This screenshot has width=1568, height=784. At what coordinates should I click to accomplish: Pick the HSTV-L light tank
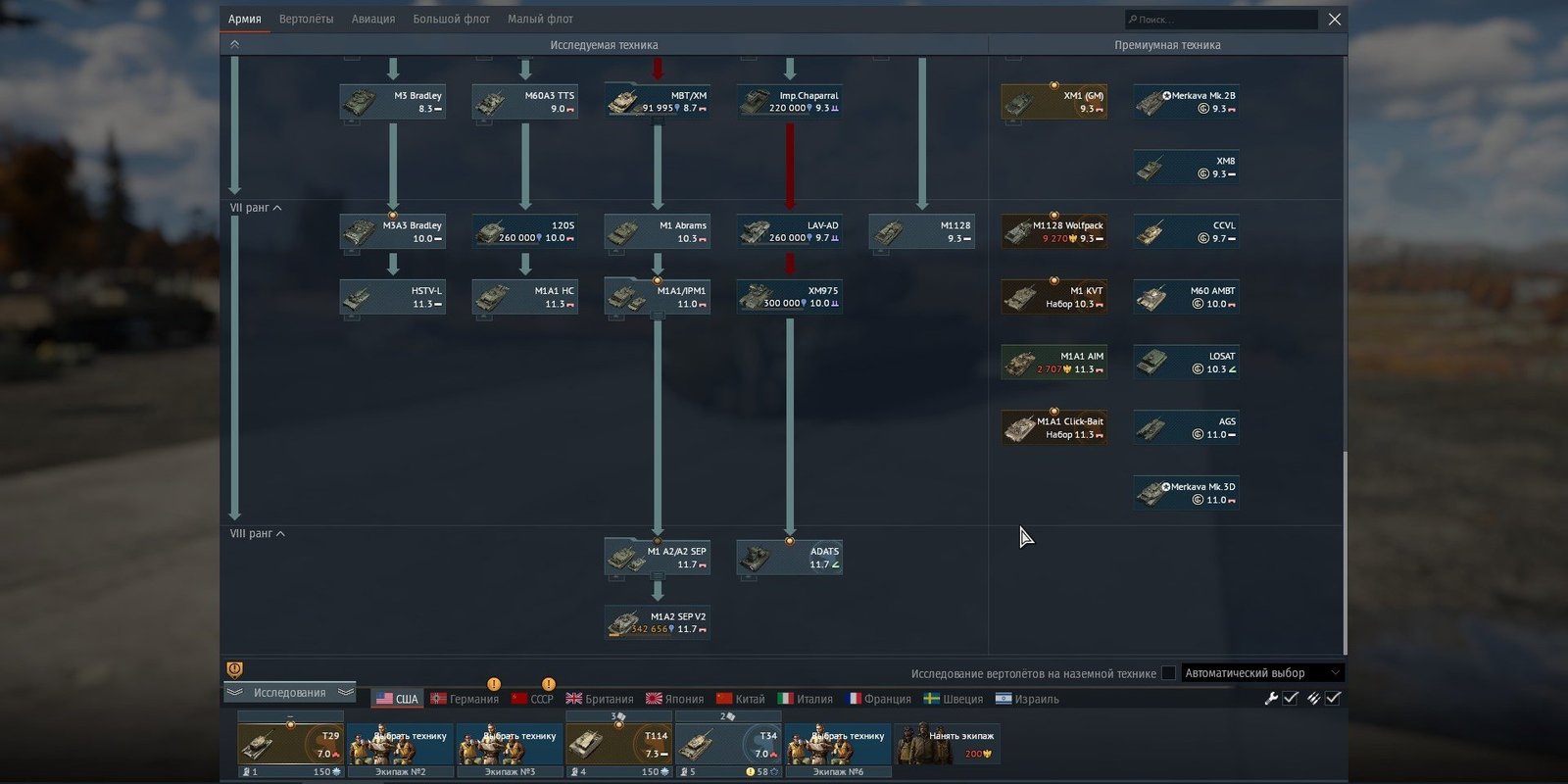pyautogui.click(x=392, y=297)
